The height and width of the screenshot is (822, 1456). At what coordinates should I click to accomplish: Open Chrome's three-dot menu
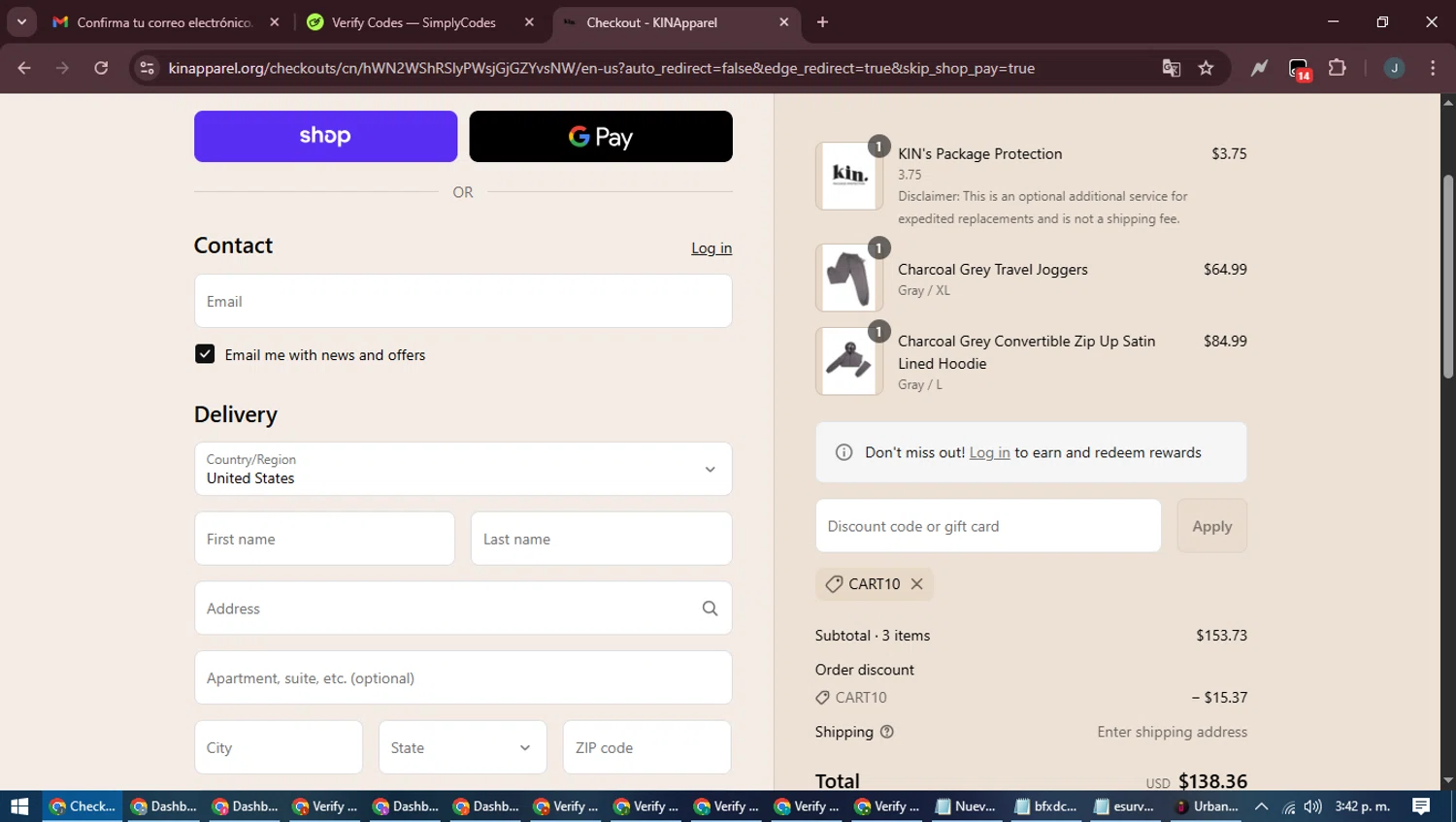[x=1433, y=68]
